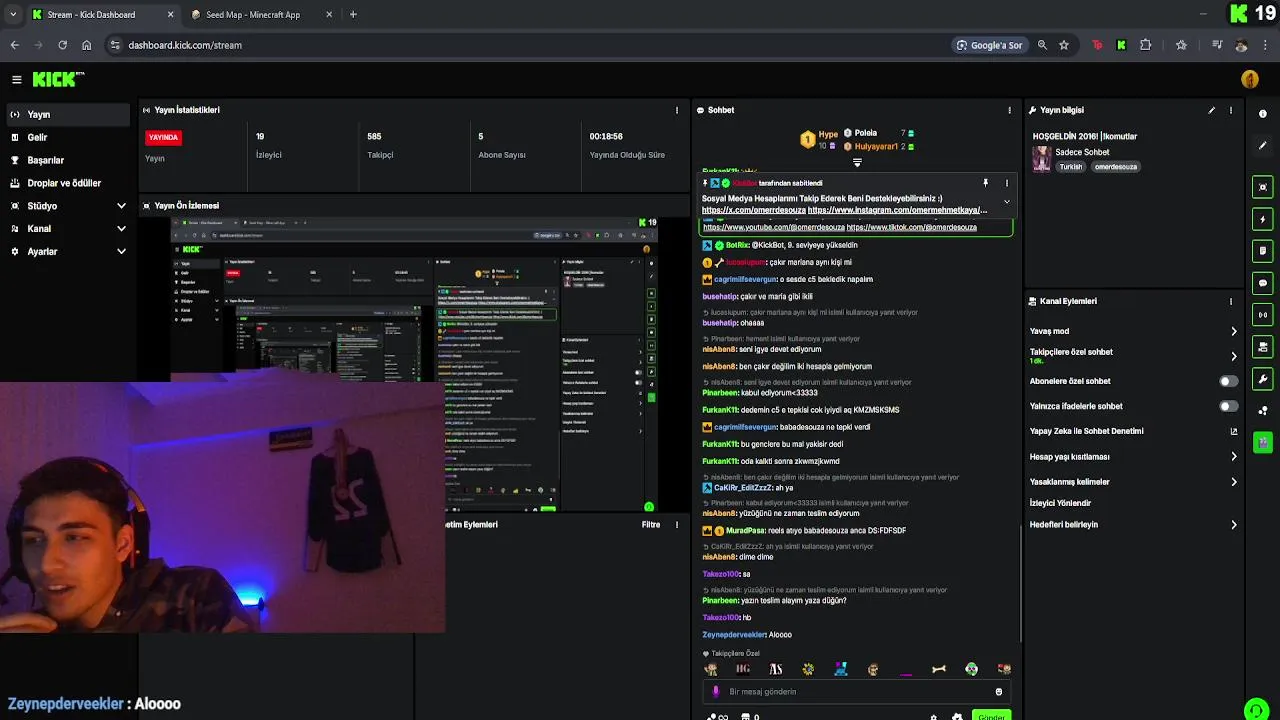Open Yavaş mod chevron
1280x720 pixels.
click(x=1233, y=331)
